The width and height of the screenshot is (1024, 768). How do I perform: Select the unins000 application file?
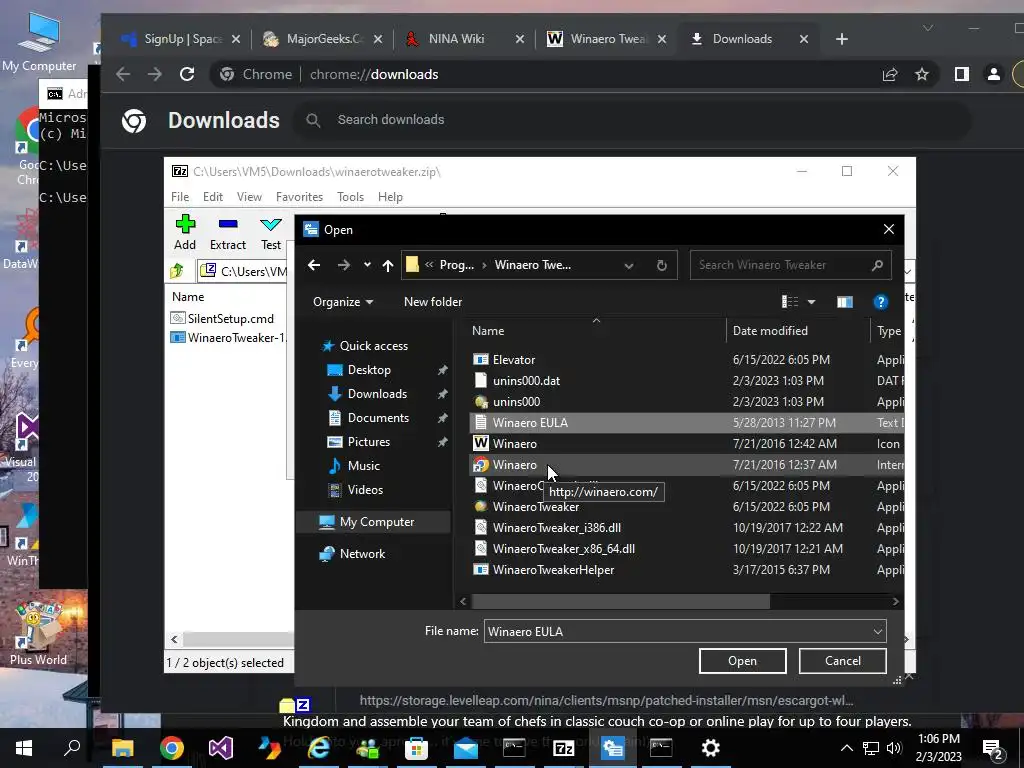tap(517, 402)
